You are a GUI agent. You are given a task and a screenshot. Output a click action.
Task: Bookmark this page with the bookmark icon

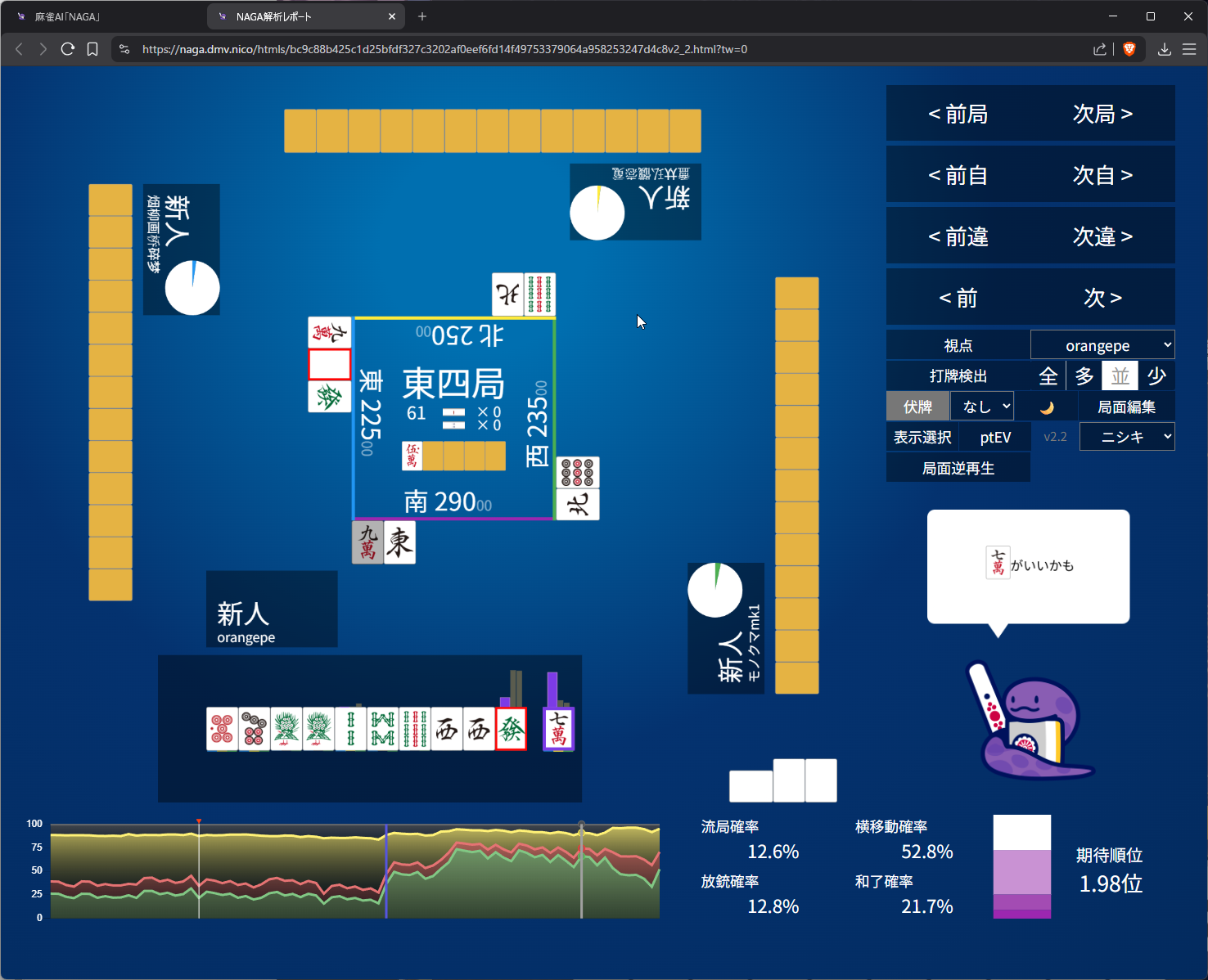tap(92, 49)
